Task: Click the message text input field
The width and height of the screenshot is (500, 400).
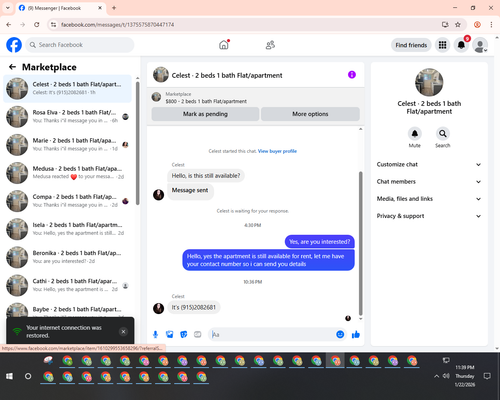Action: click(273, 334)
